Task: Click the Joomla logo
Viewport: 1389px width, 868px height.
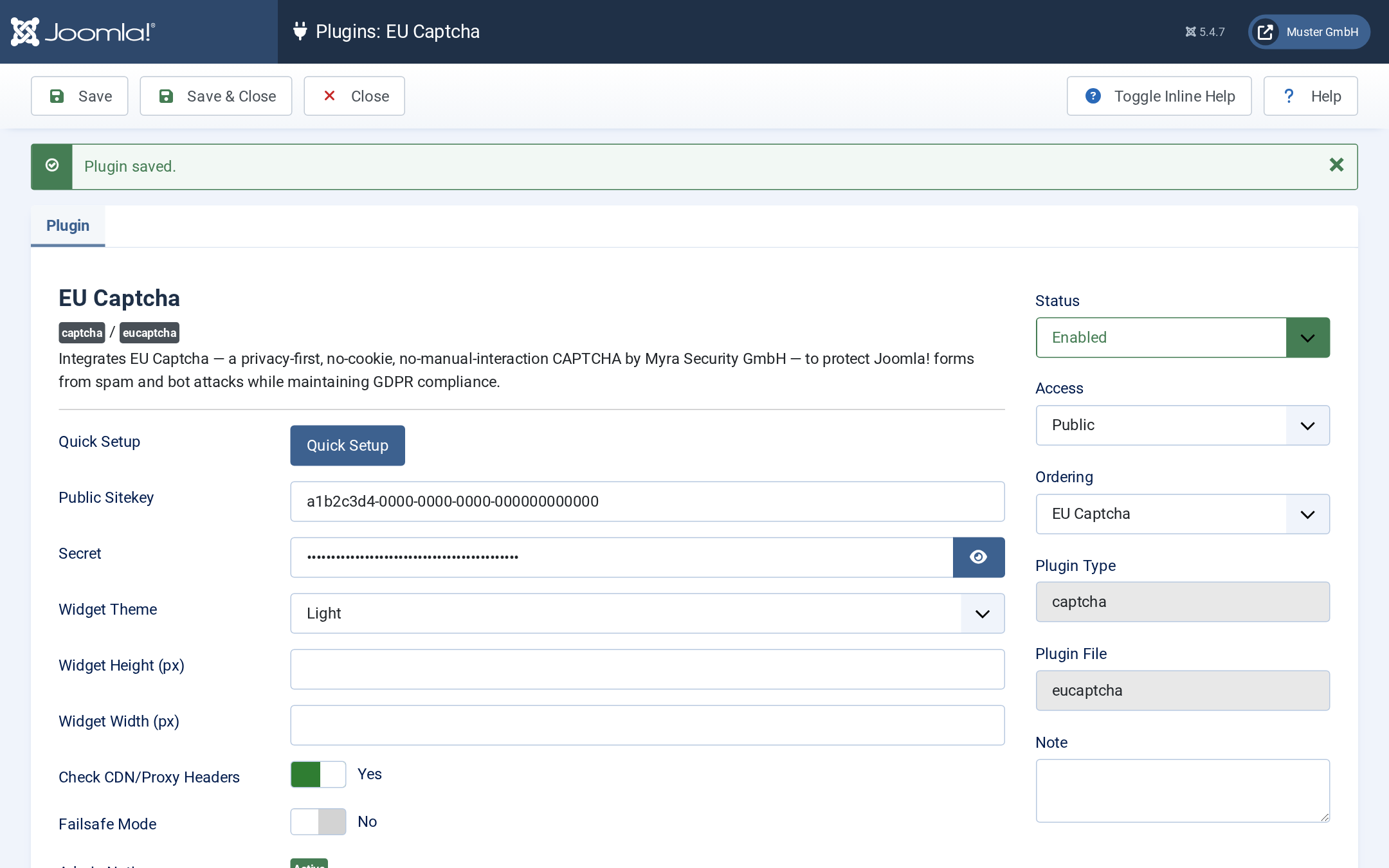Action: [83, 32]
